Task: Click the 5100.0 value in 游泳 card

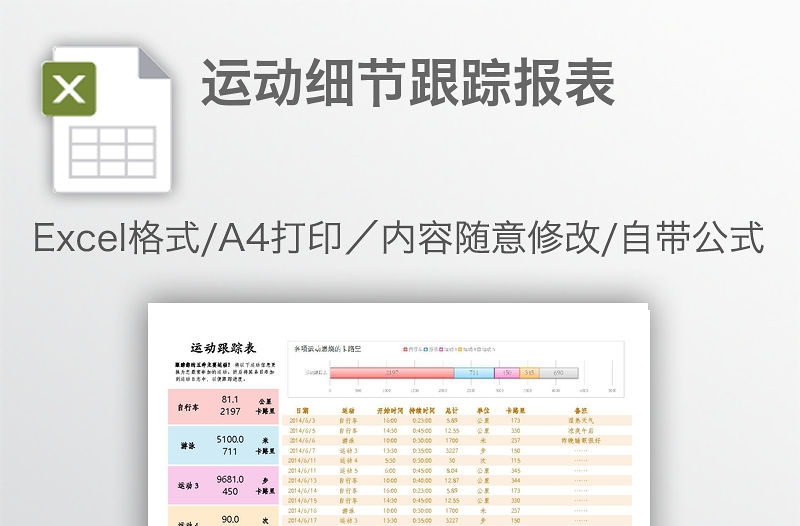Action: 230,439
